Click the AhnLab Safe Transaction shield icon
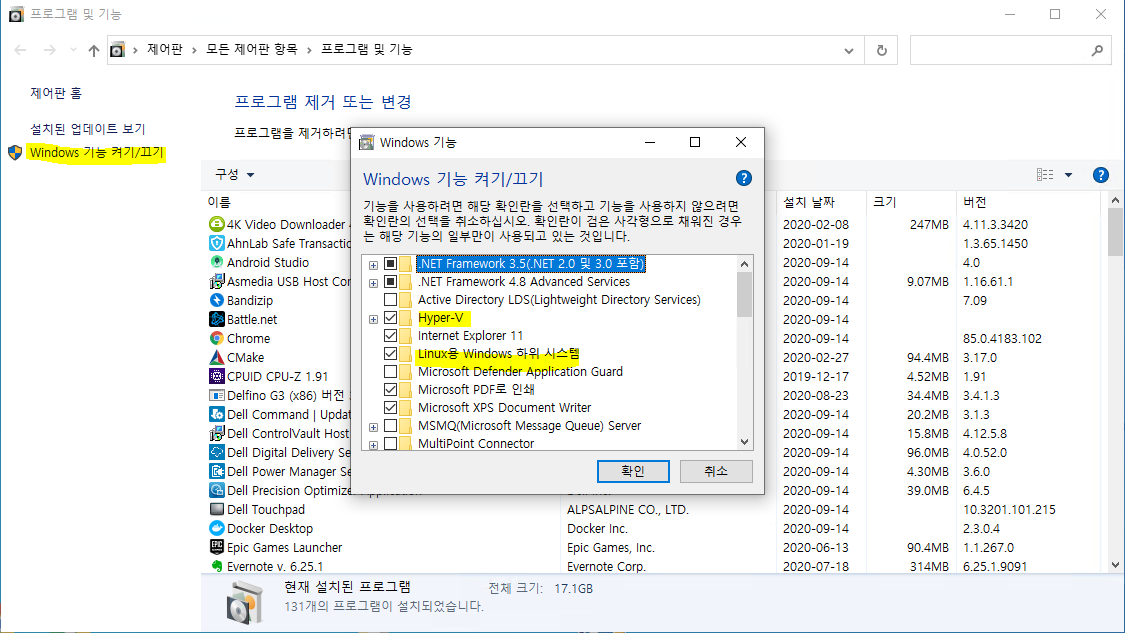This screenshot has height=633, width=1125. tap(217, 243)
